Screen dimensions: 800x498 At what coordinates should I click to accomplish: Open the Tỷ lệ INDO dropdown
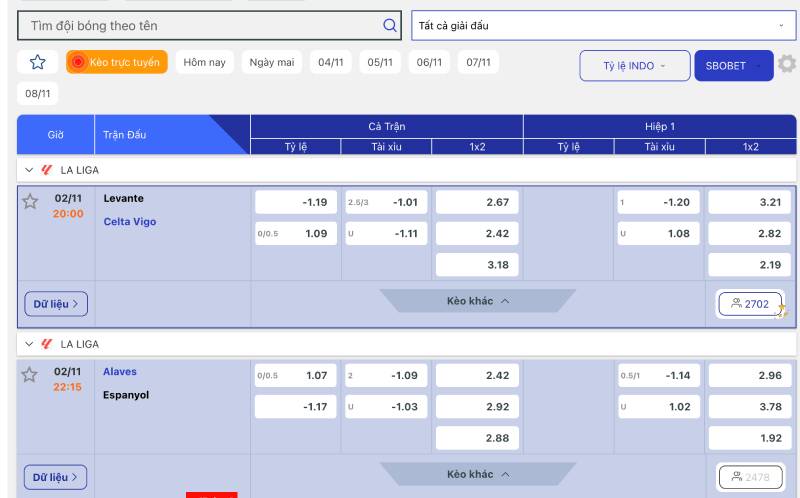click(x=634, y=66)
